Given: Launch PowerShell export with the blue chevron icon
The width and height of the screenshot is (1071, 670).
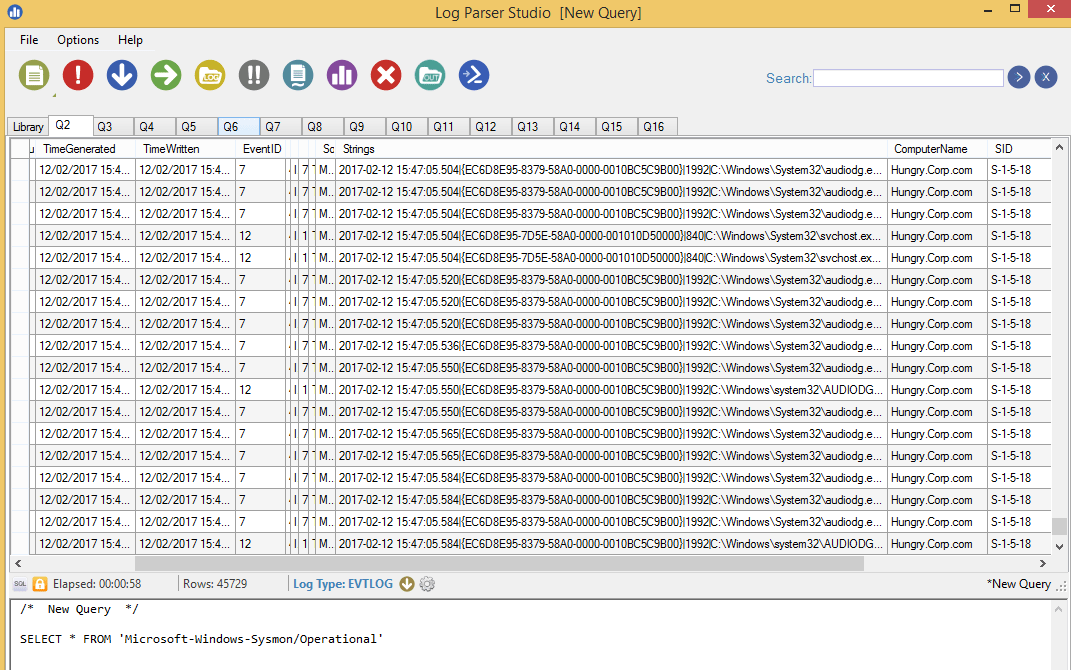Looking at the screenshot, I should [473, 74].
